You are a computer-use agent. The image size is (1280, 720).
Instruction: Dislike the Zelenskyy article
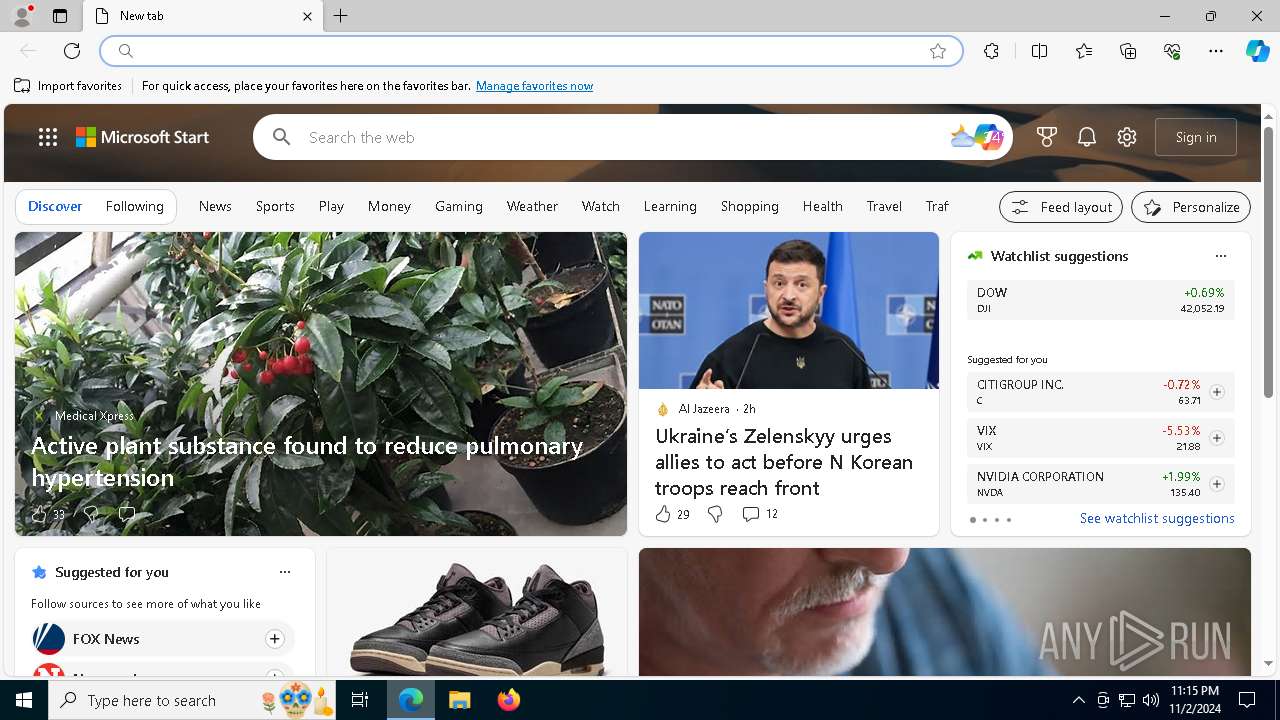pyautogui.click(x=715, y=514)
